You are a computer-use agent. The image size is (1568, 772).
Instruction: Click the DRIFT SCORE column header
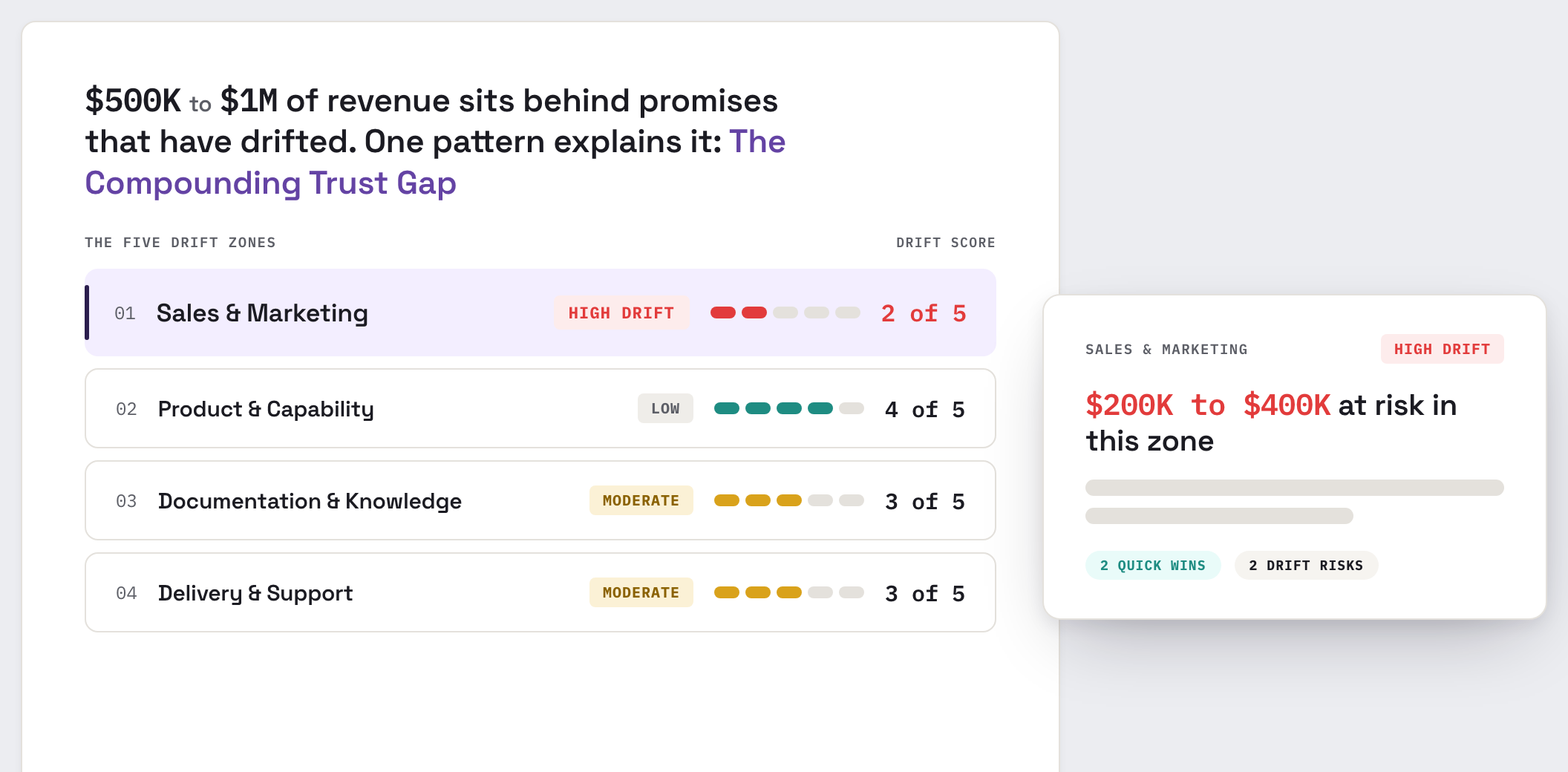click(946, 243)
